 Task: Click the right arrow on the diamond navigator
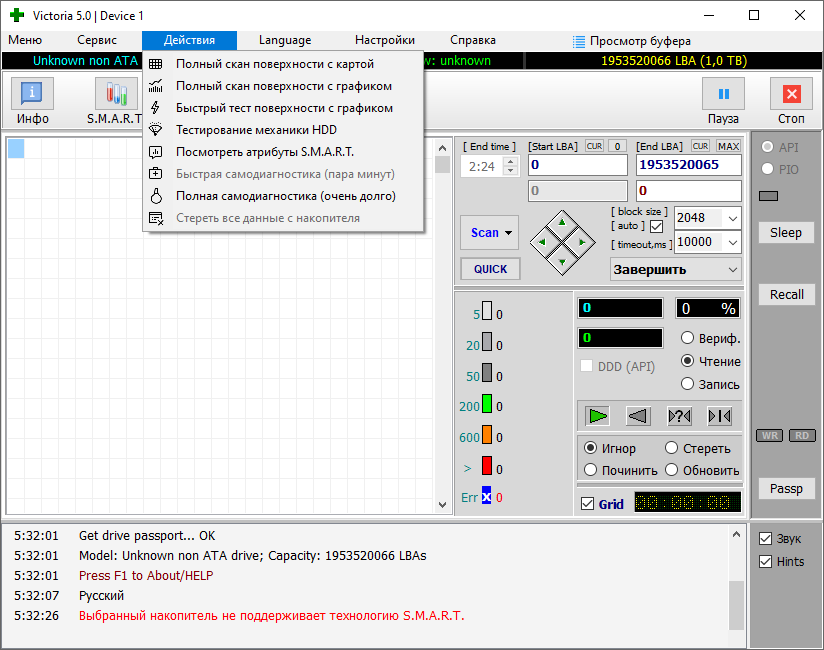pyautogui.click(x=582, y=242)
